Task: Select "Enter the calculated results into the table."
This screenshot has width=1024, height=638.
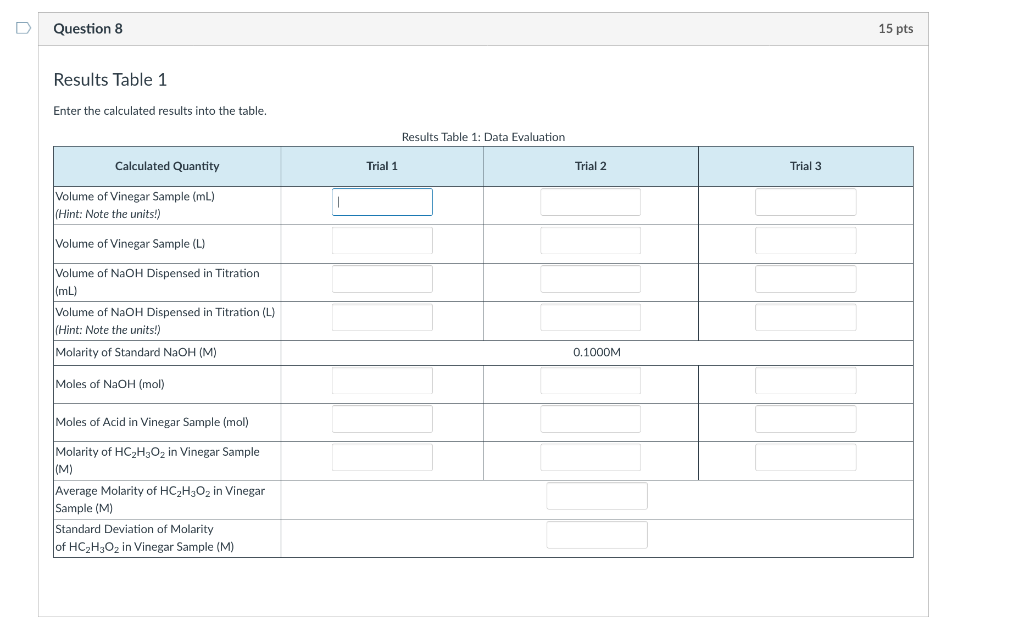Action: point(160,111)
